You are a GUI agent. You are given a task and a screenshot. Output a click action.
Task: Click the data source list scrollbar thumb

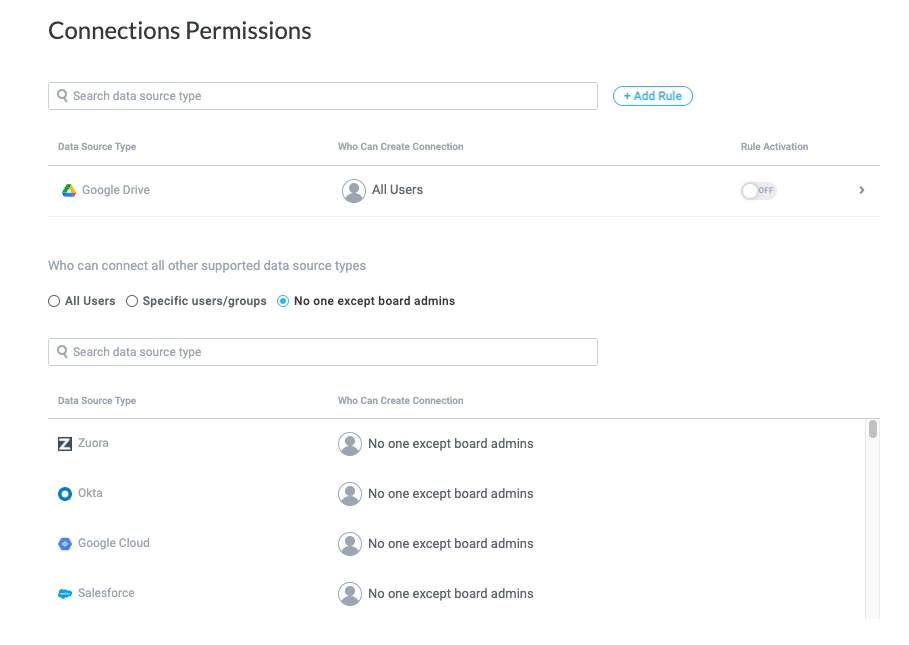tap(873, 429)
